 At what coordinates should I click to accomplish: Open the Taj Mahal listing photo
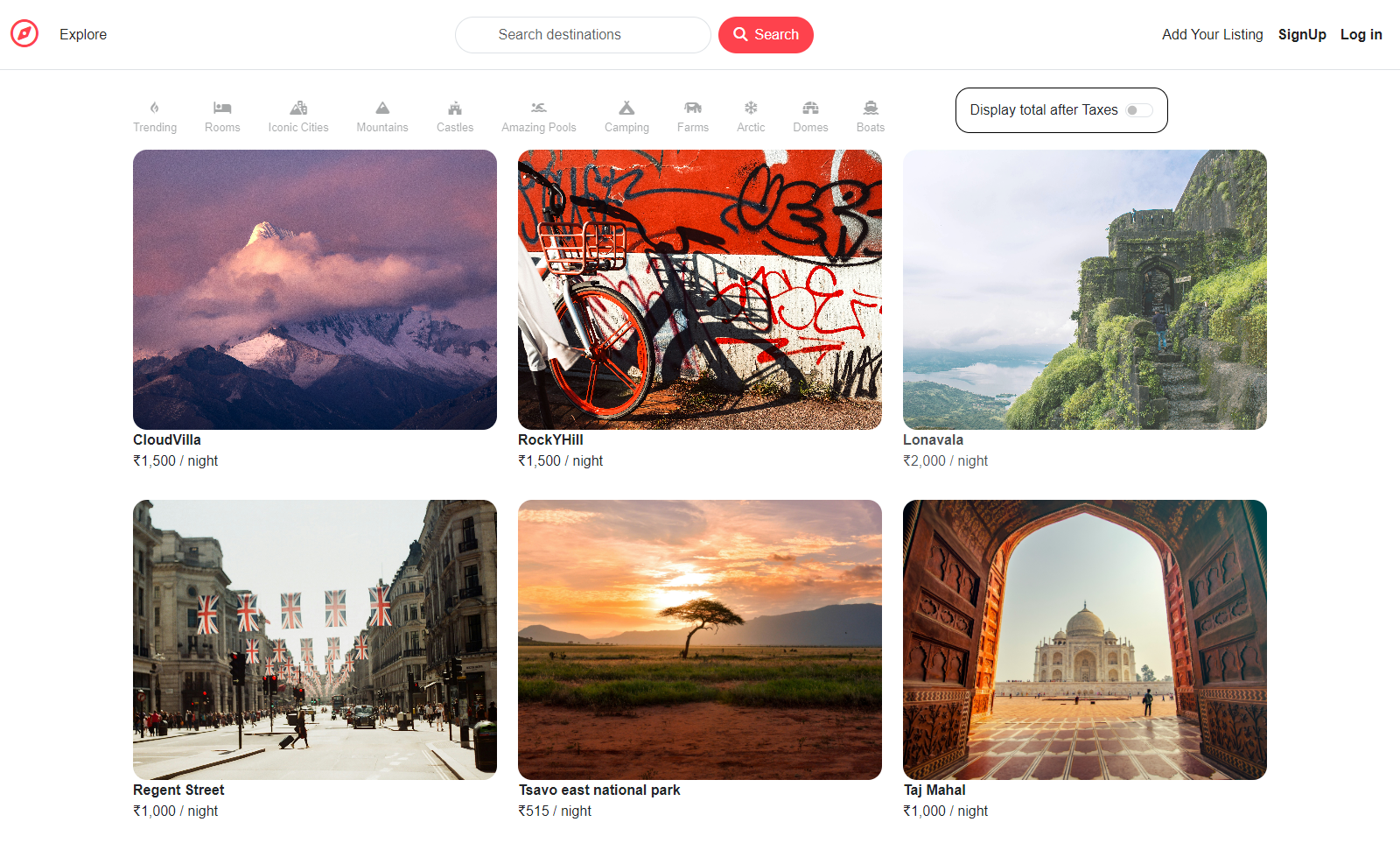(1084, 639)
